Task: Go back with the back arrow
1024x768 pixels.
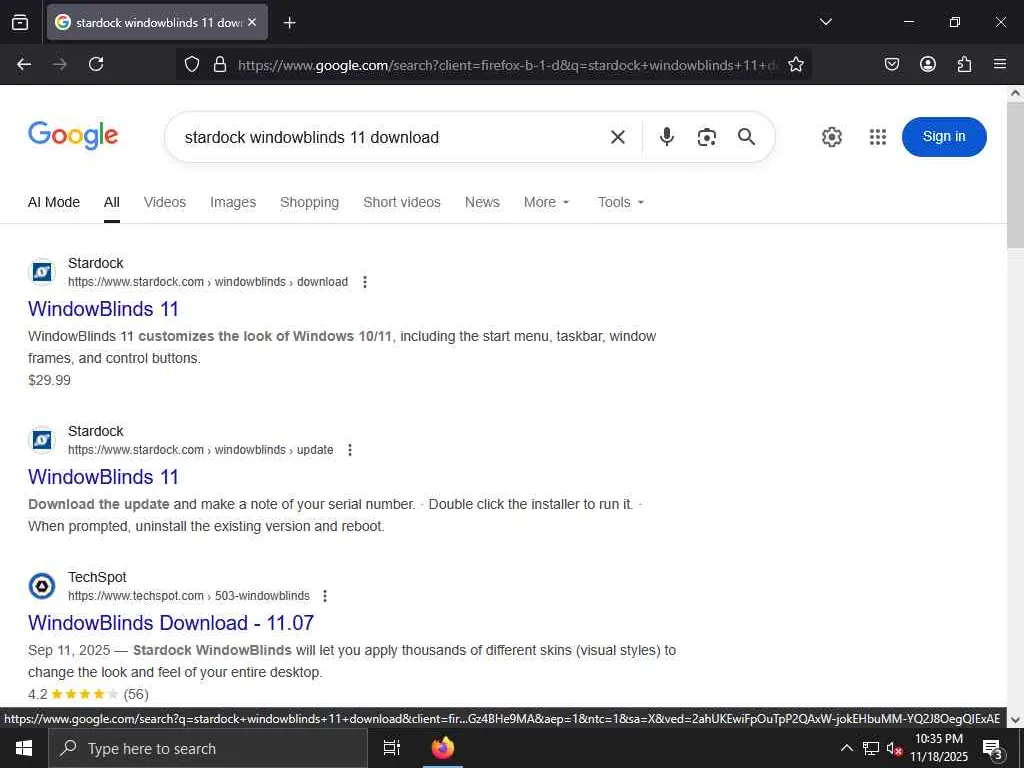Action: [24, 64]
